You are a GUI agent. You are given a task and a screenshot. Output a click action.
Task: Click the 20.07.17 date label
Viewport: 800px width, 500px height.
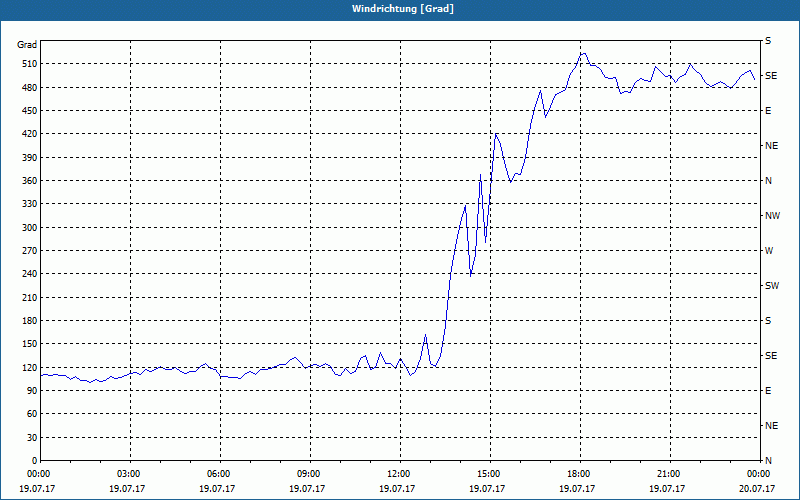point(757,488)
